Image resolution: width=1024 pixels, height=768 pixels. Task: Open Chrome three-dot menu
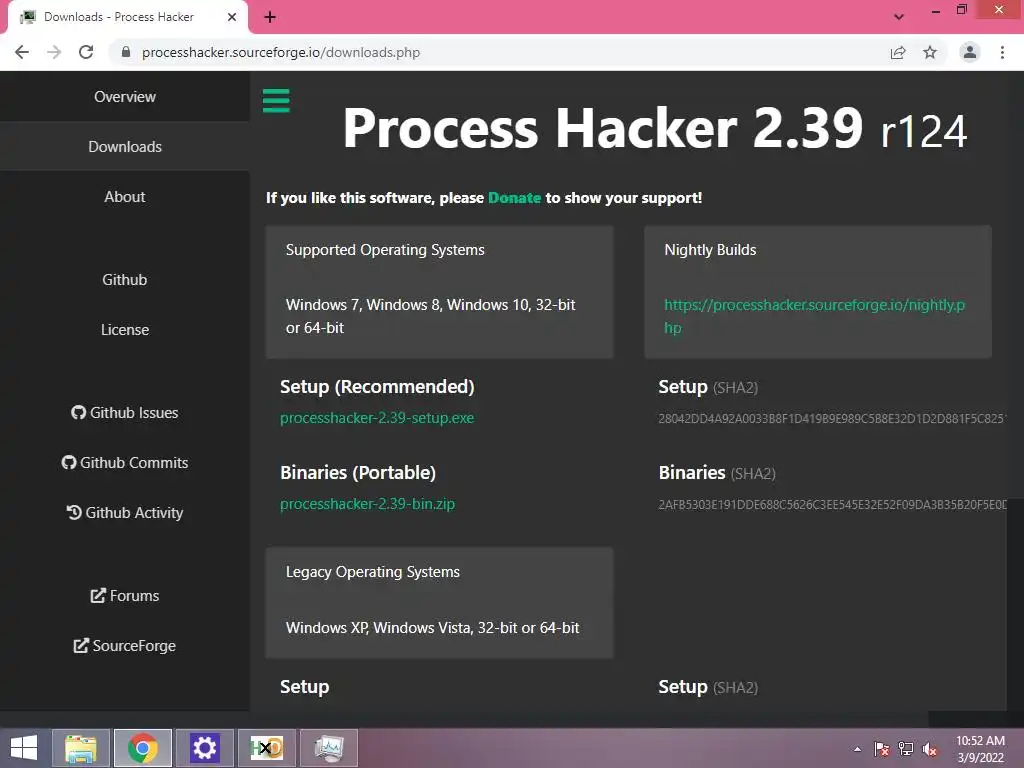tap(1002, 52)
